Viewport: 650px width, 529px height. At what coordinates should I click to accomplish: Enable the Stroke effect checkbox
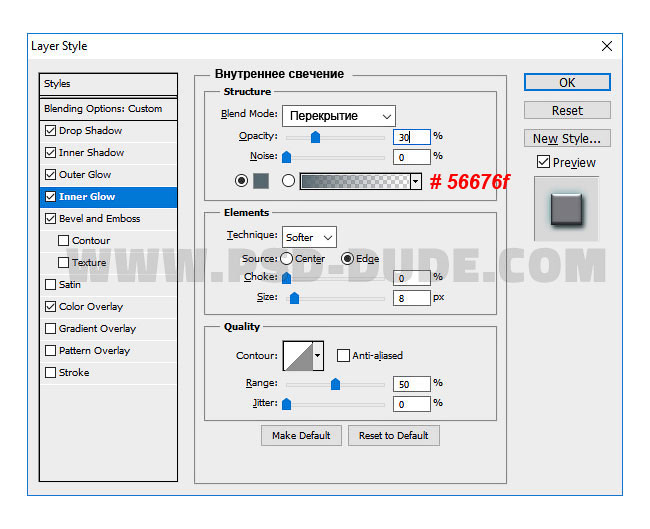point(50,372)
